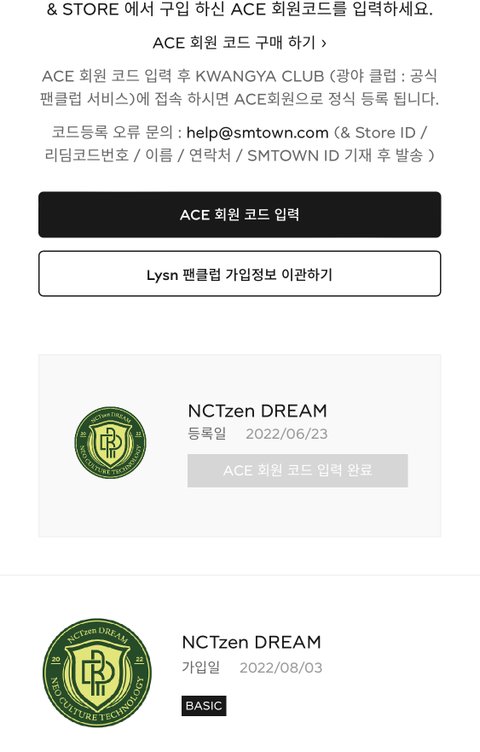Viewport: 480px width, 752px height.
Task: Click the help@smtown.com email address
Action: [258, 132]
